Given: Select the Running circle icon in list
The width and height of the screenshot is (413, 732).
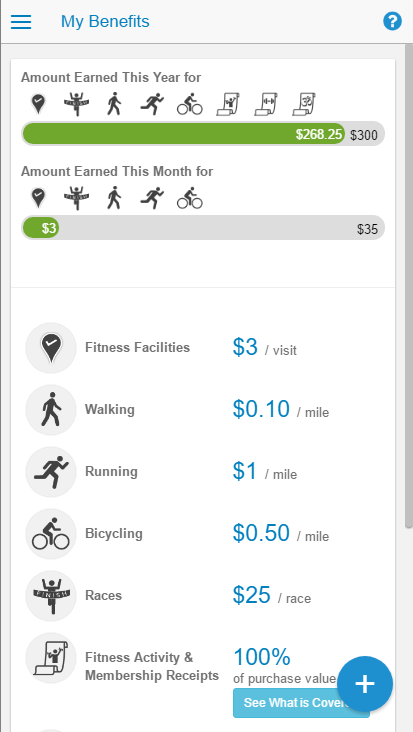Looking at the screenshot, I should tap(51, 472).
